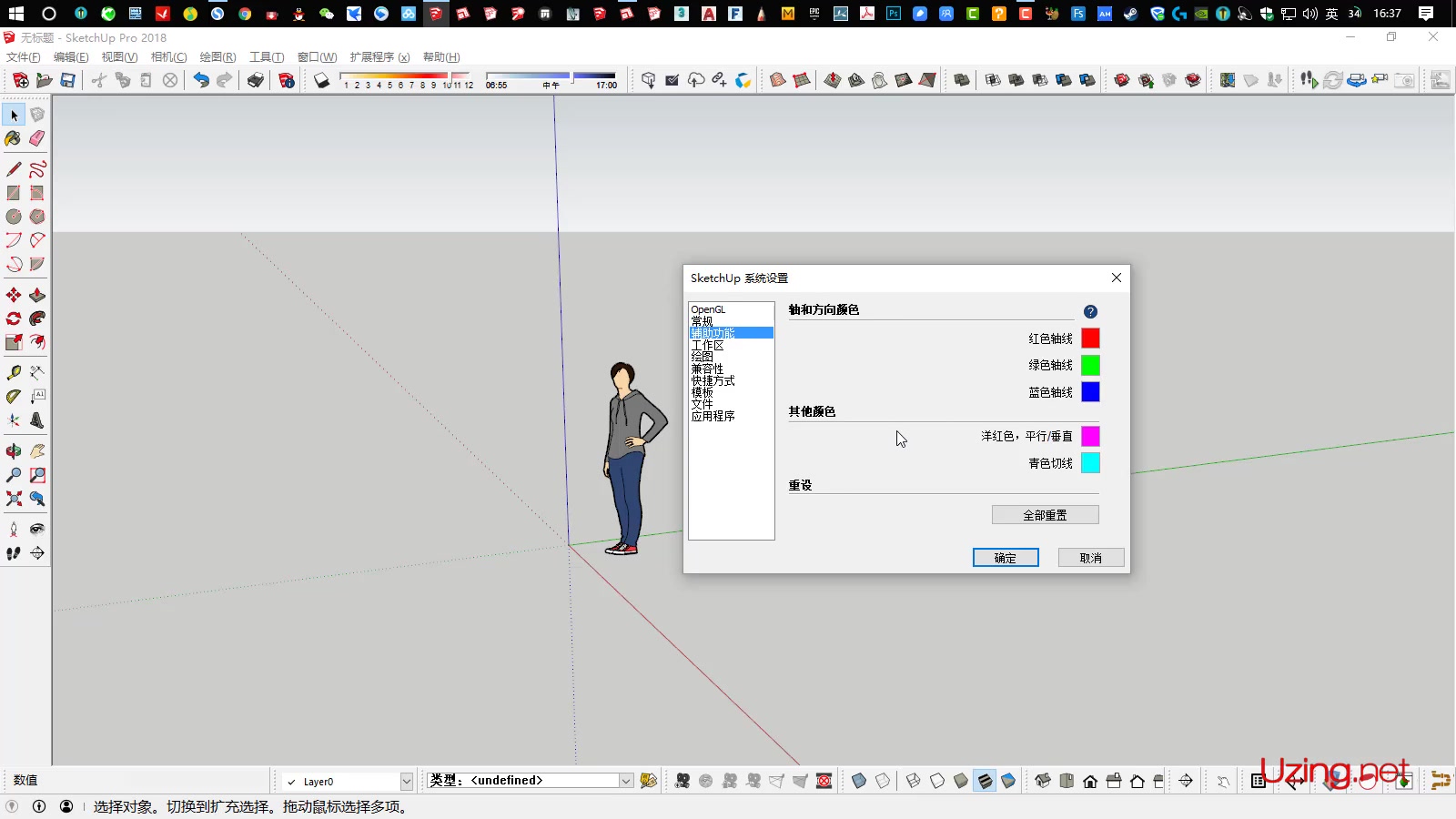Click the 确定 confirm button
This screenshot has height=819, width=1456.
point(1006,557)
